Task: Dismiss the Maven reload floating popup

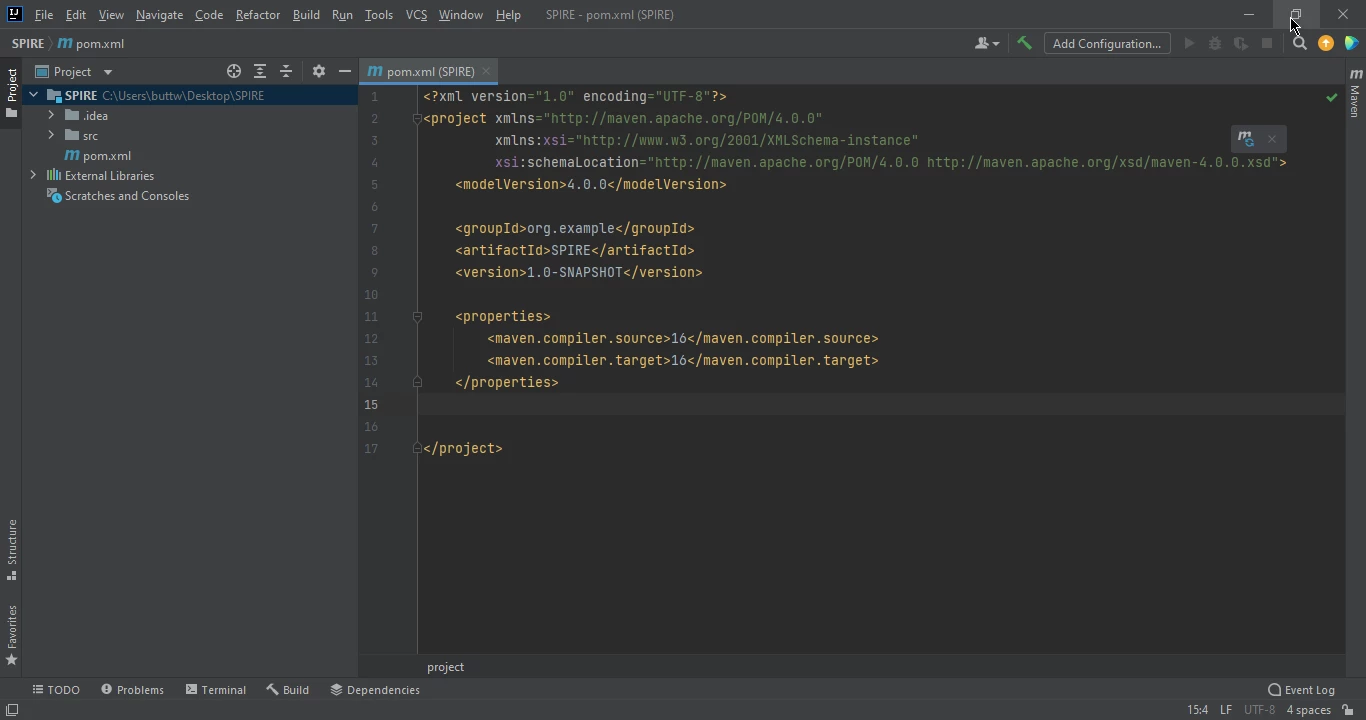Action: [x=1272, y=139]
